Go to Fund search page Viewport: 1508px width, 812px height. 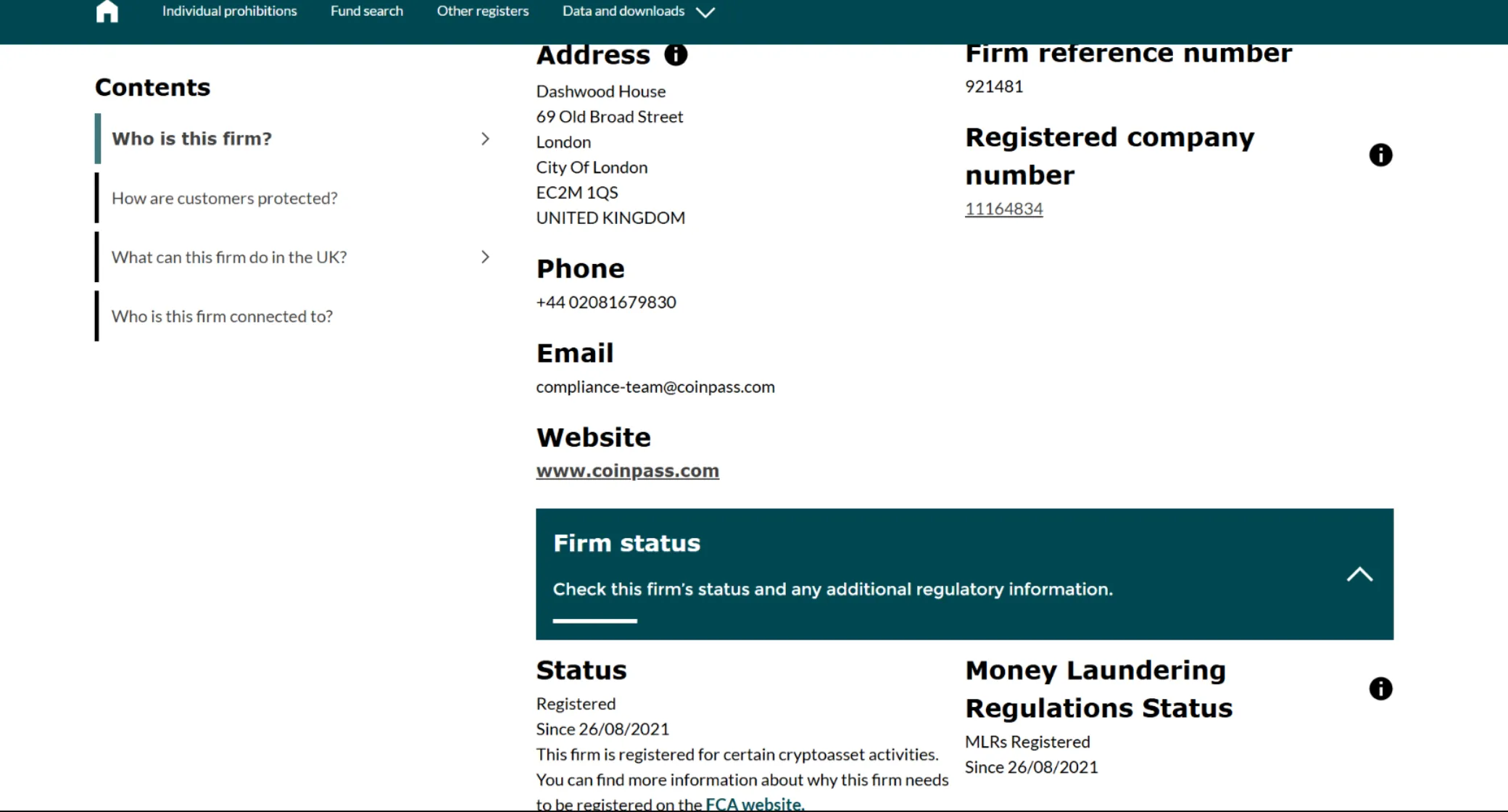point(366,12)
